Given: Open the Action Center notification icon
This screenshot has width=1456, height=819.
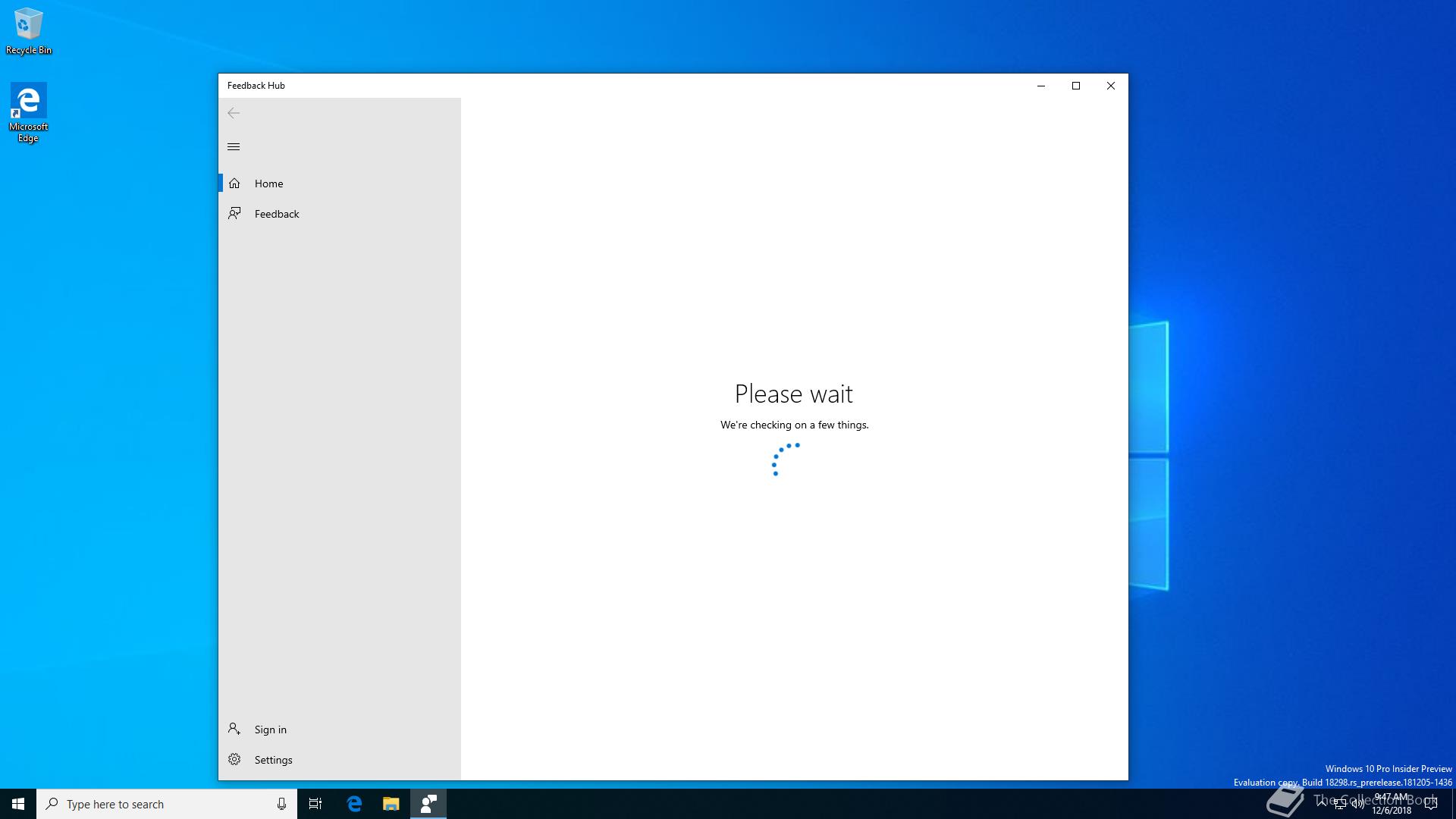Looking at the screenshot, I should 1431,804.
